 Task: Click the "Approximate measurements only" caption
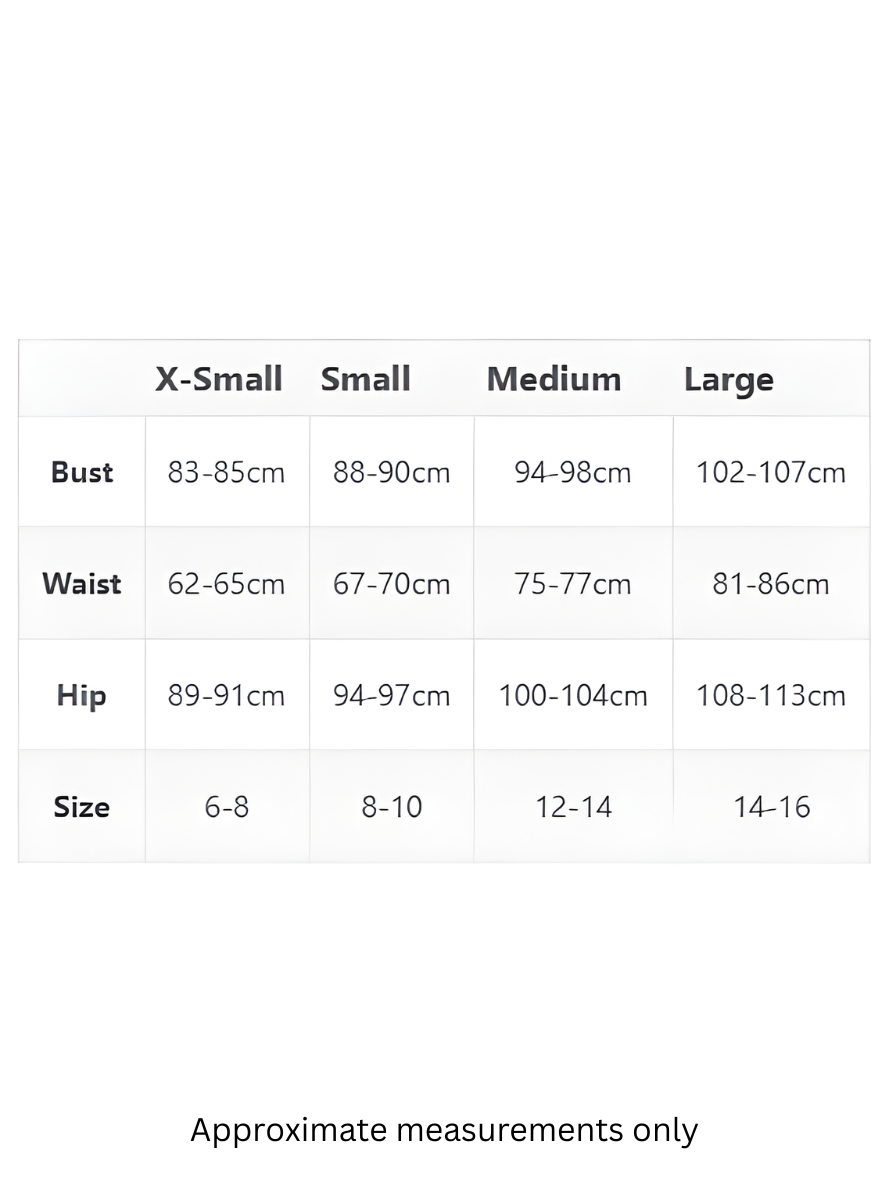click(444, 1130)
